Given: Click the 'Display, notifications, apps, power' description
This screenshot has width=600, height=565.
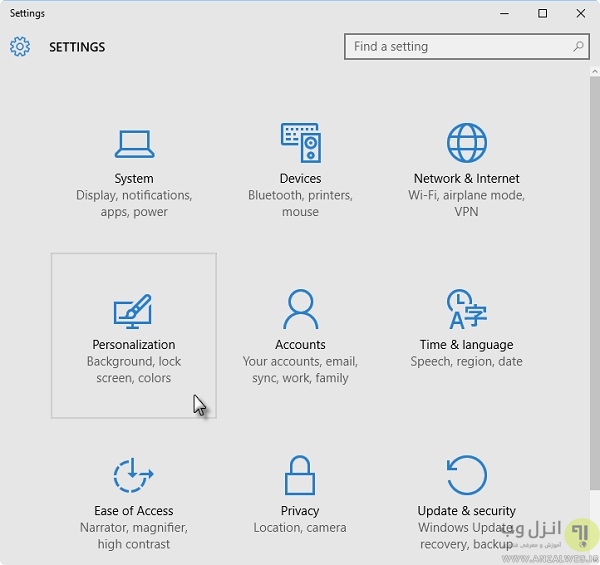Looking at the screenshot, I should point(134,204).
